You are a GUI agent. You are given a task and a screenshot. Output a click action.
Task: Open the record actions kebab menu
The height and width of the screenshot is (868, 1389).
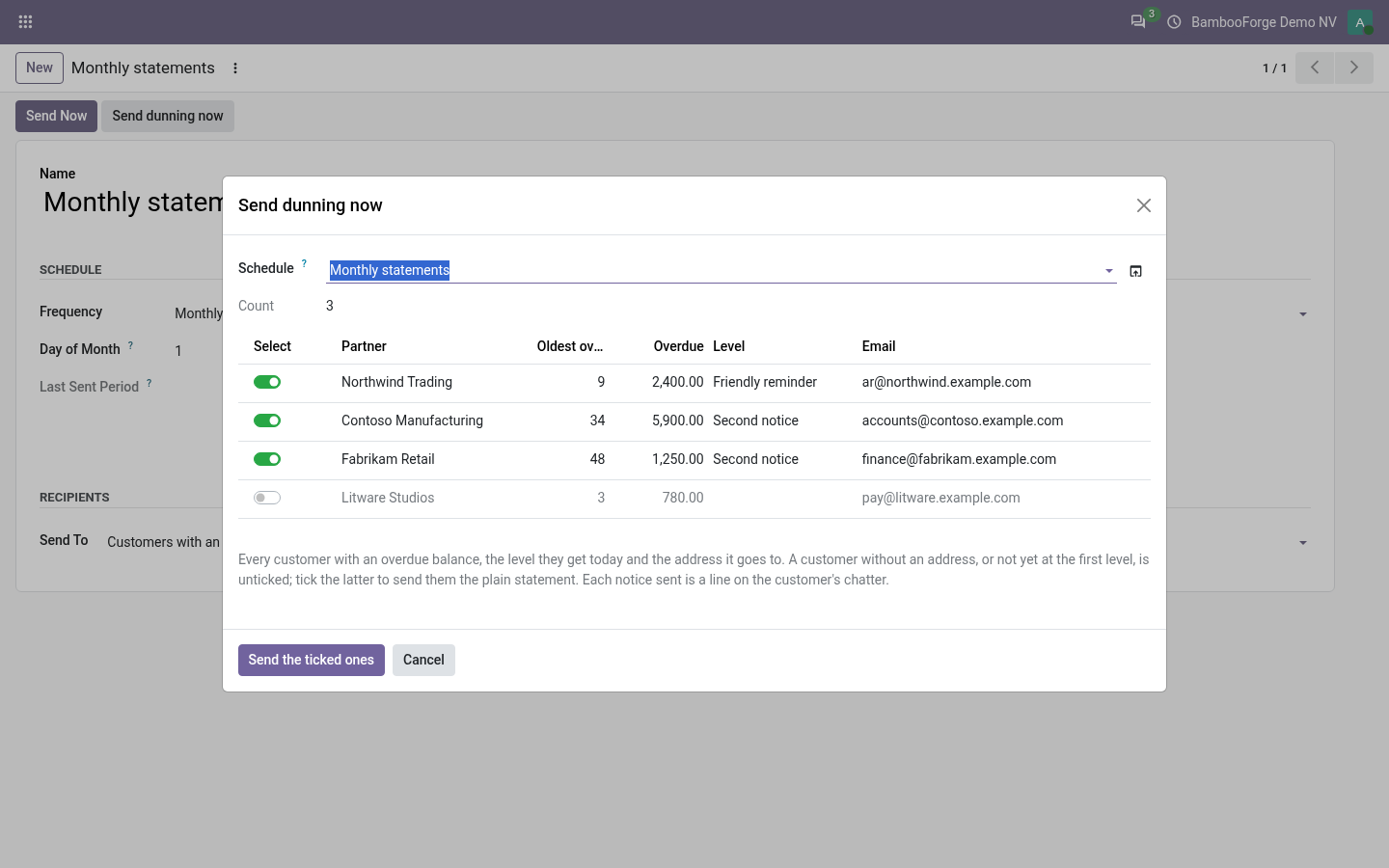[x=235, y=68]
